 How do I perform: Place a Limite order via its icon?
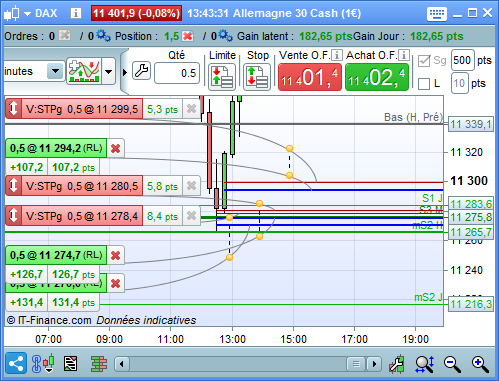pos(222,77)
